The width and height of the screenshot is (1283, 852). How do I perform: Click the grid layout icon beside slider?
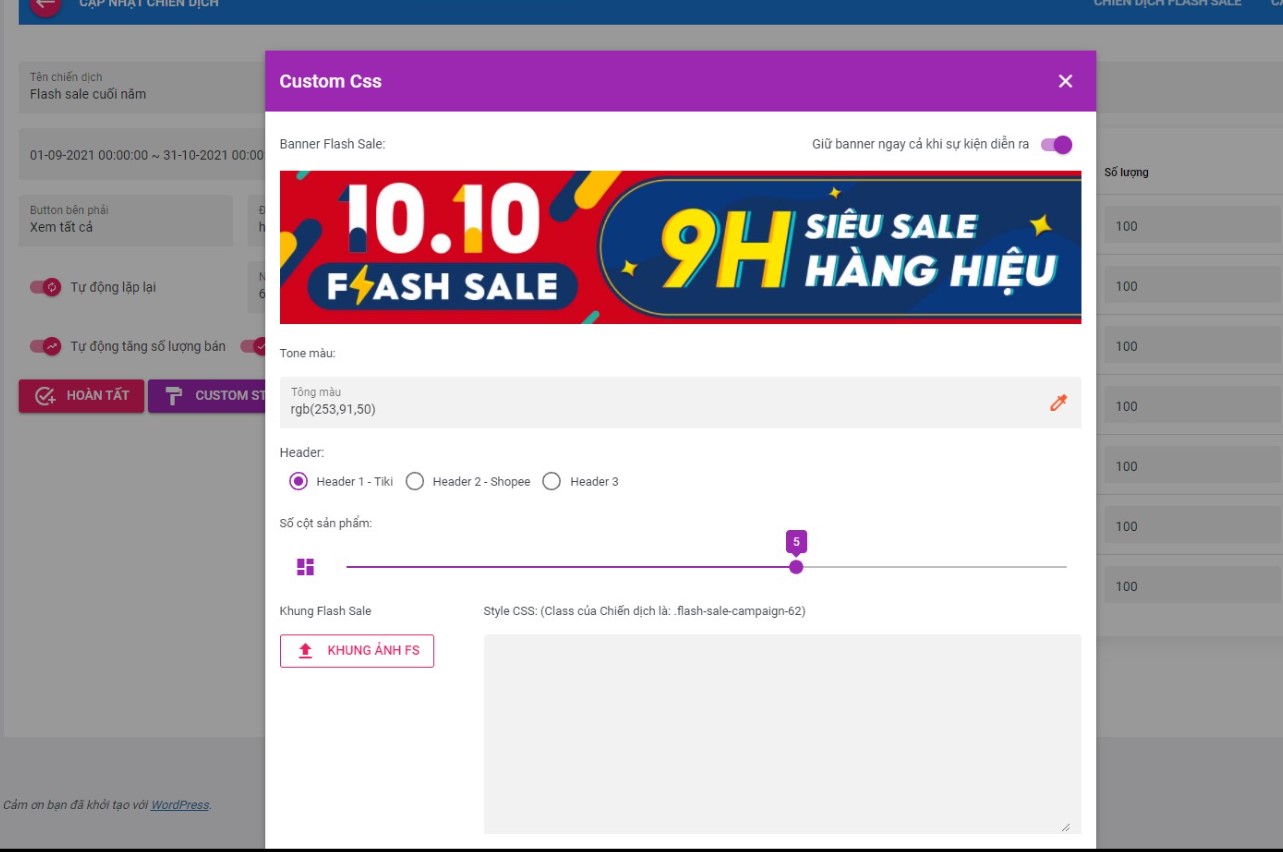coord(305,567)
